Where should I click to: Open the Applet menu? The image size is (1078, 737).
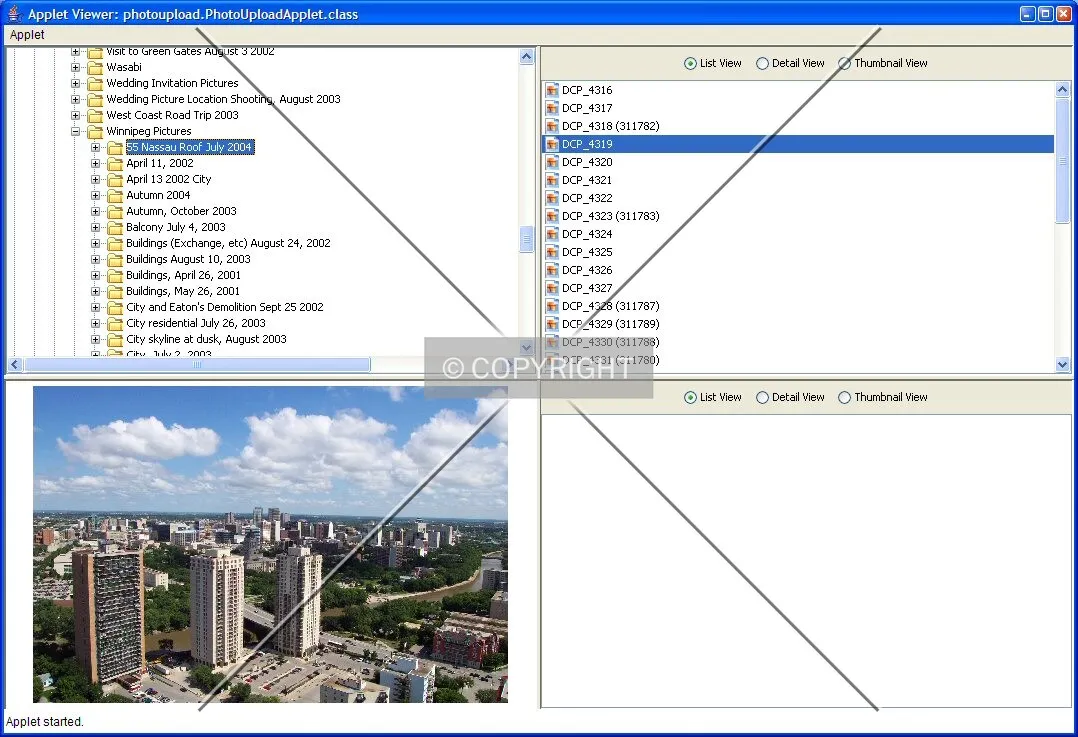click(x=27, y=35)
